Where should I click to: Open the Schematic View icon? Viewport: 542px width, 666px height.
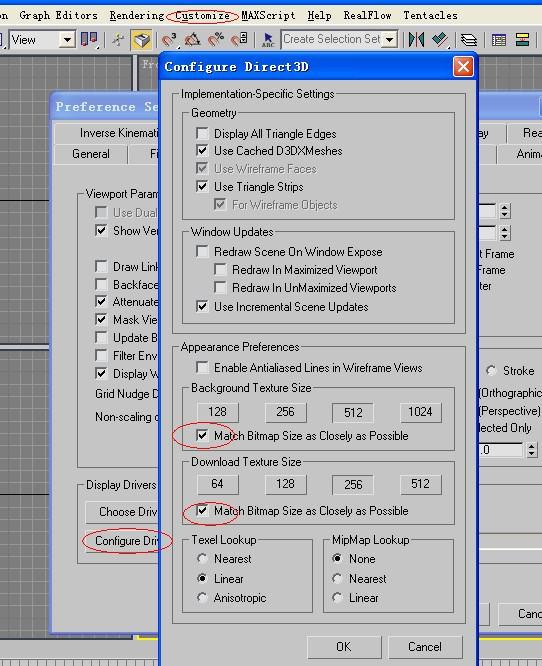522,40
